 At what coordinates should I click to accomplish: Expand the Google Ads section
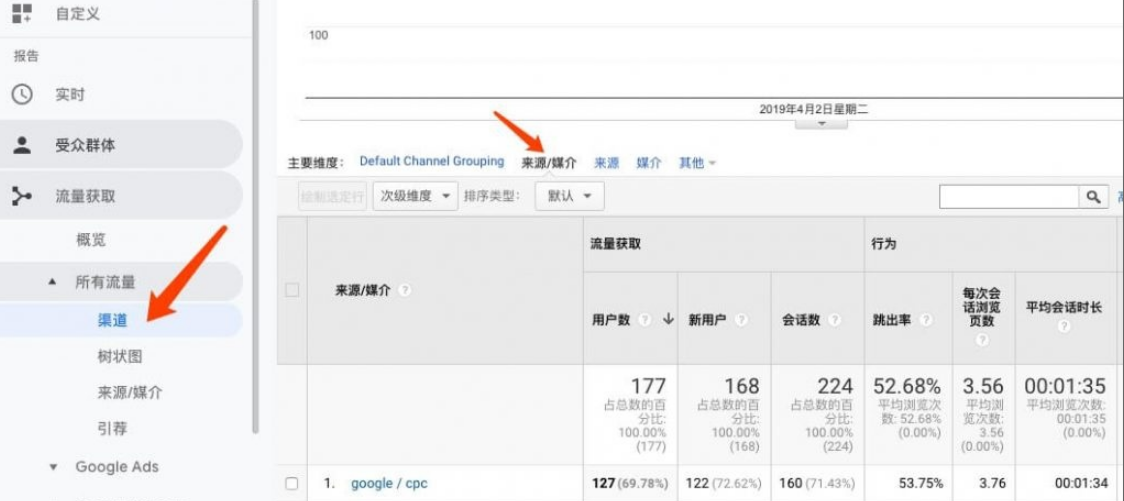point(53,467)
